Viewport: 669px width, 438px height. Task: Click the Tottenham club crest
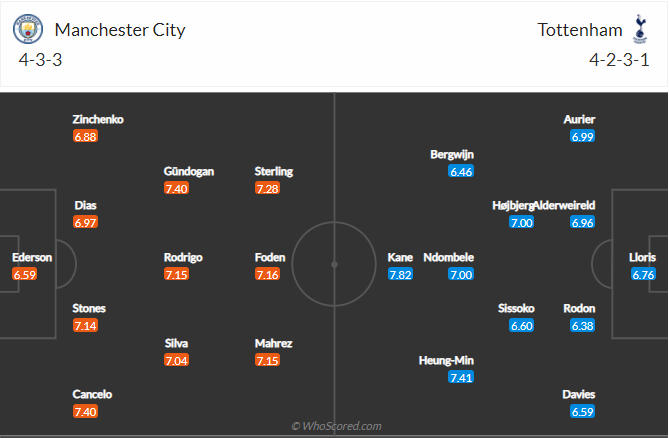click(640, 29)
